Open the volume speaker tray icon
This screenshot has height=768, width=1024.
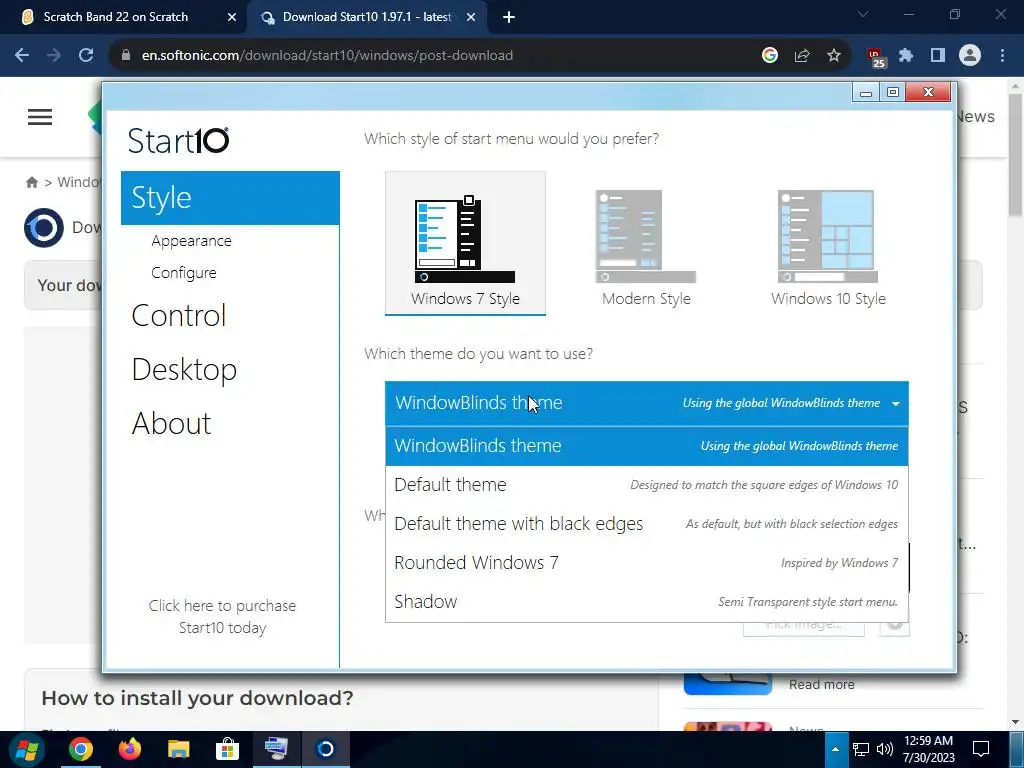point(885,750)
